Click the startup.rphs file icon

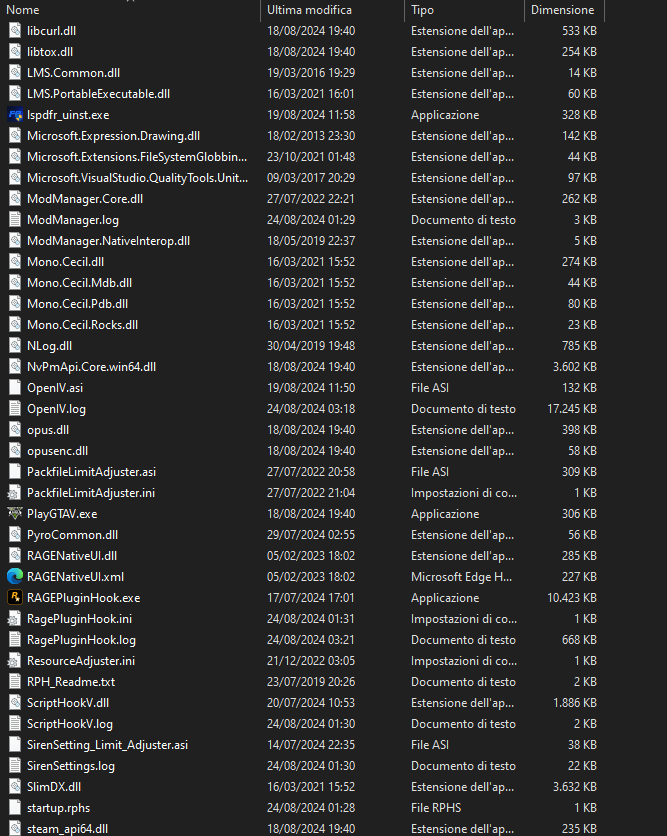pos(15,808)
